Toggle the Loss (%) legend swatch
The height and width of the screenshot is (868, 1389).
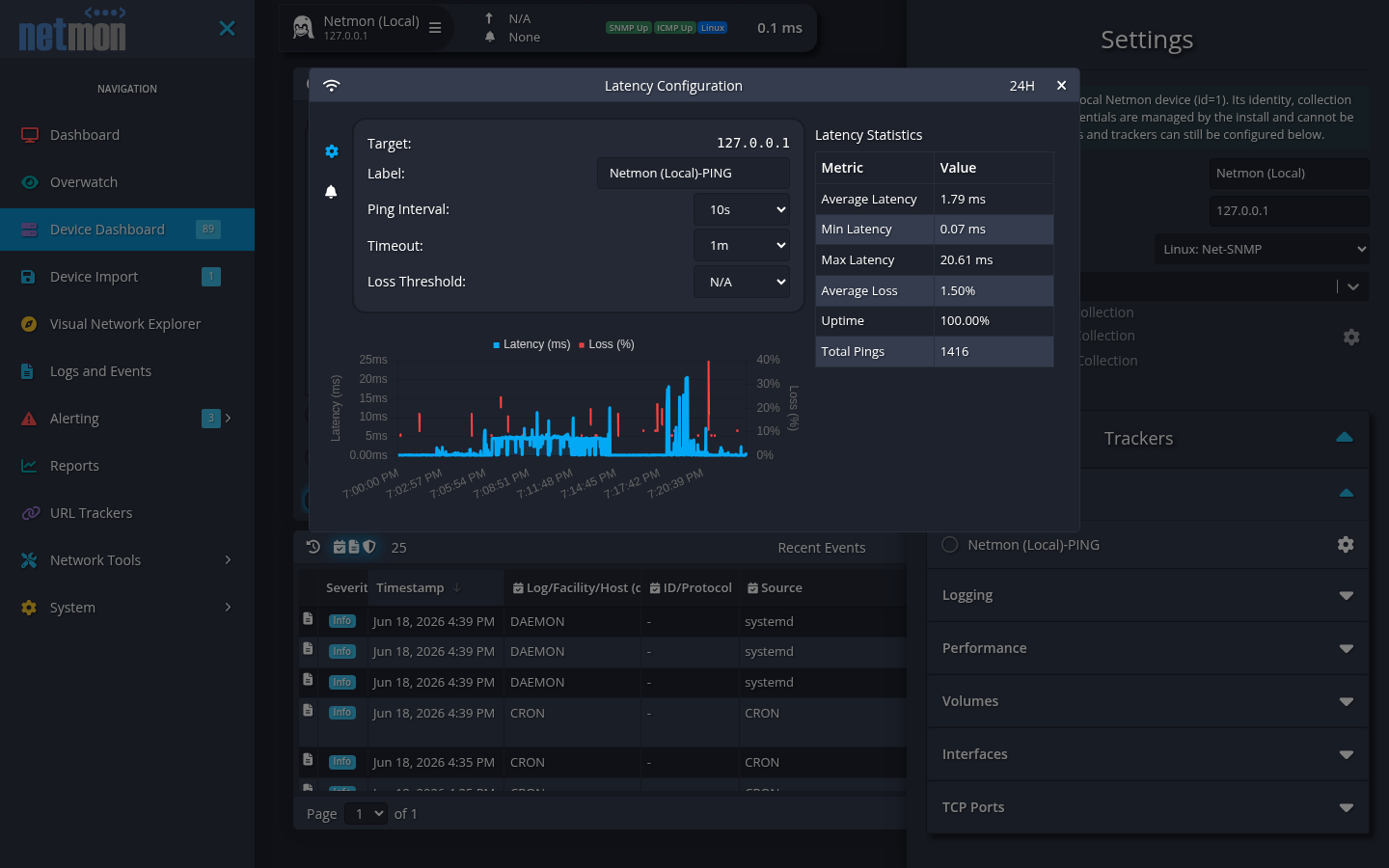(x=582, y=345)
